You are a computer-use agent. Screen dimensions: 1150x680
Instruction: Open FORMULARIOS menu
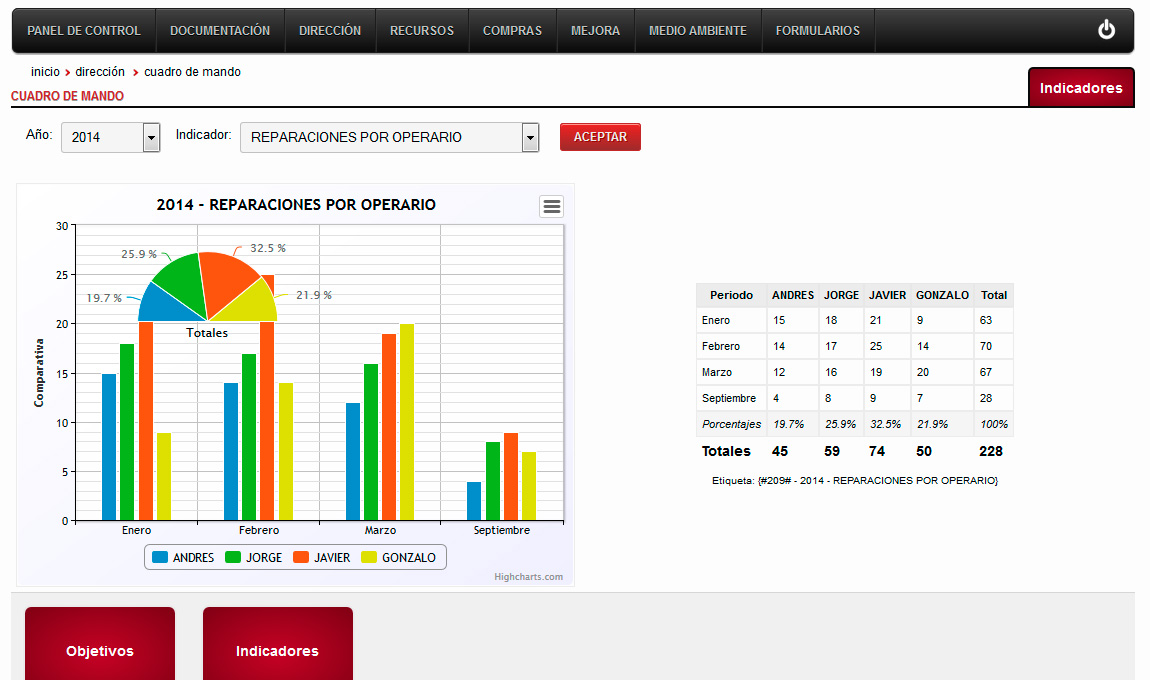coord(818,31)
